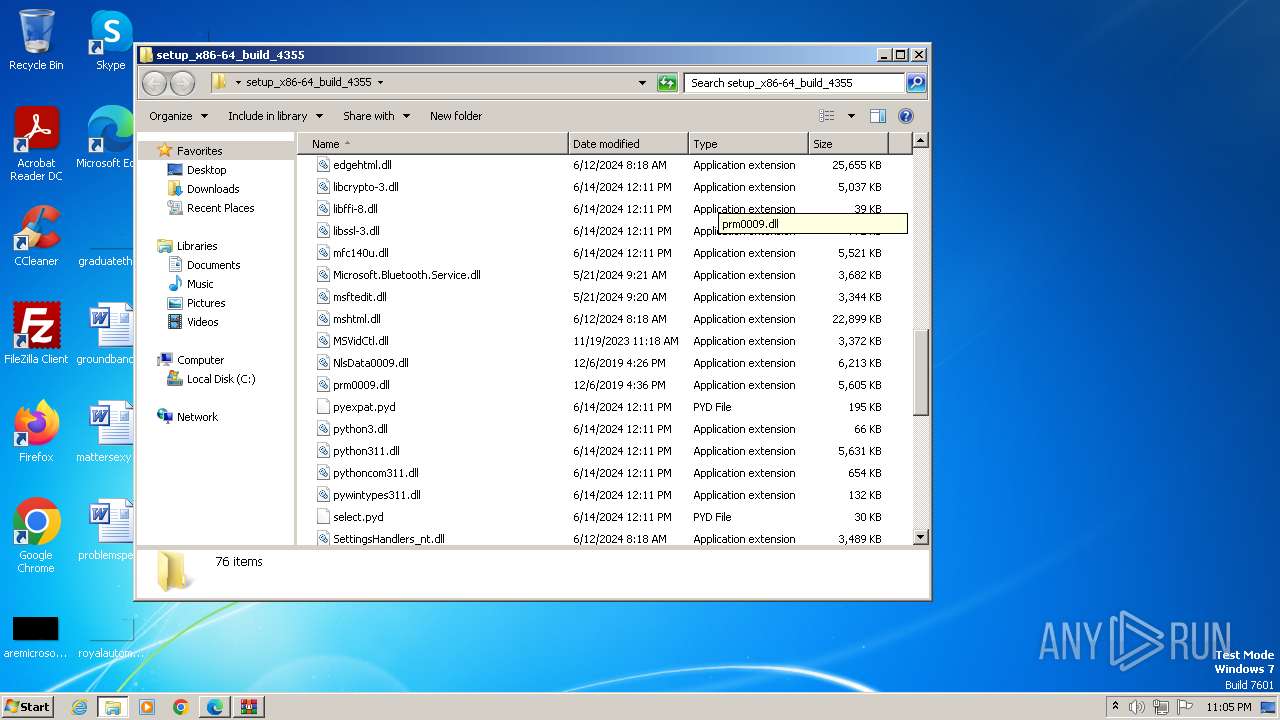Select pyexpat.pyd file
1280x720 pixels.
(364, 407)
